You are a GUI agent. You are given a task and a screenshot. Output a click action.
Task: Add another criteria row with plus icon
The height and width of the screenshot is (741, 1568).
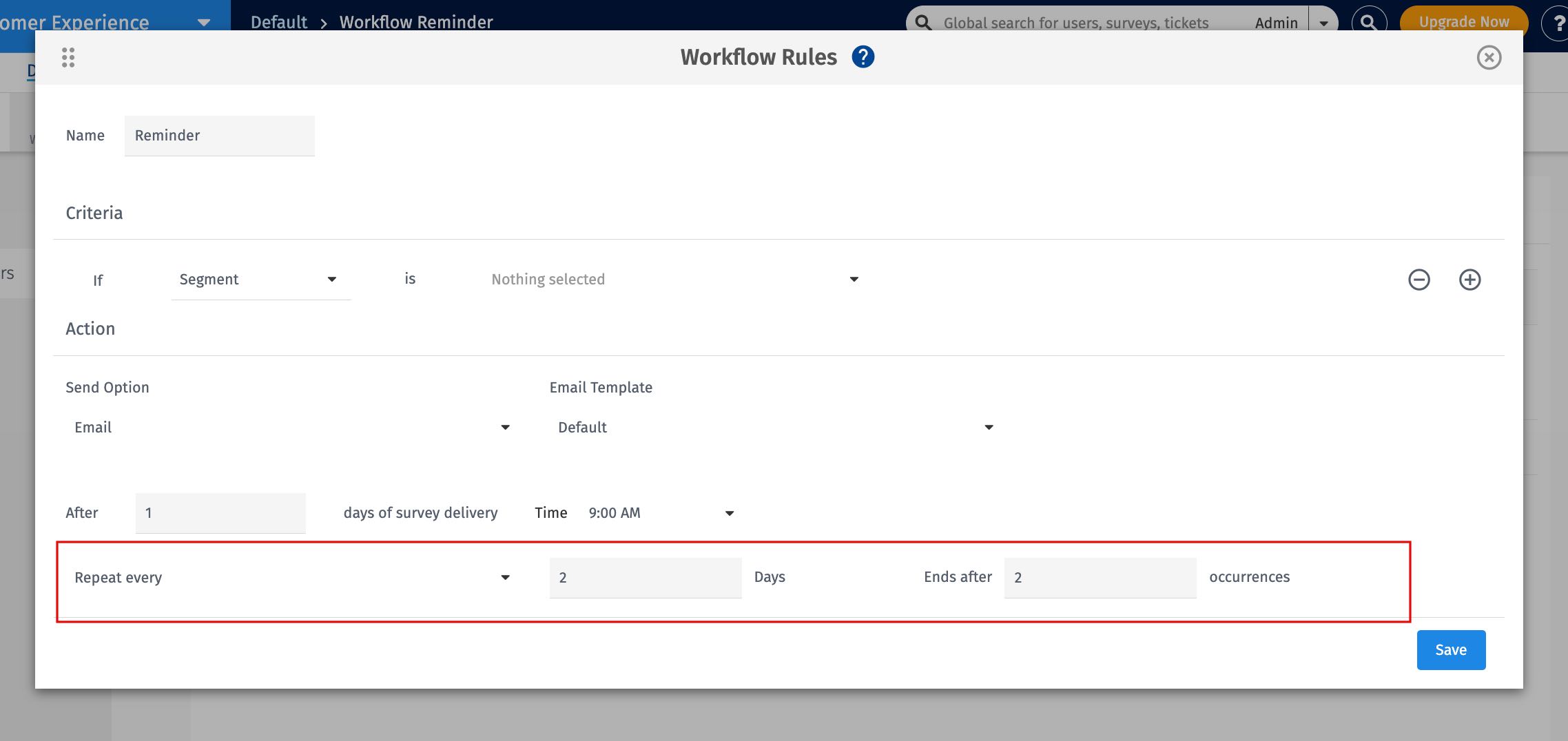tap(1470, 280)
